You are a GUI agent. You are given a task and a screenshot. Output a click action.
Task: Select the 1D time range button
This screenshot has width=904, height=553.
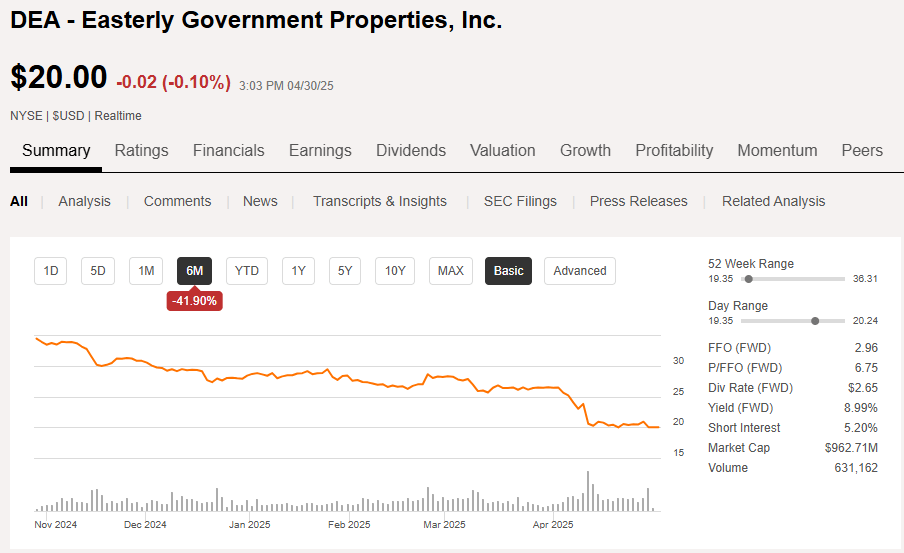51,271
